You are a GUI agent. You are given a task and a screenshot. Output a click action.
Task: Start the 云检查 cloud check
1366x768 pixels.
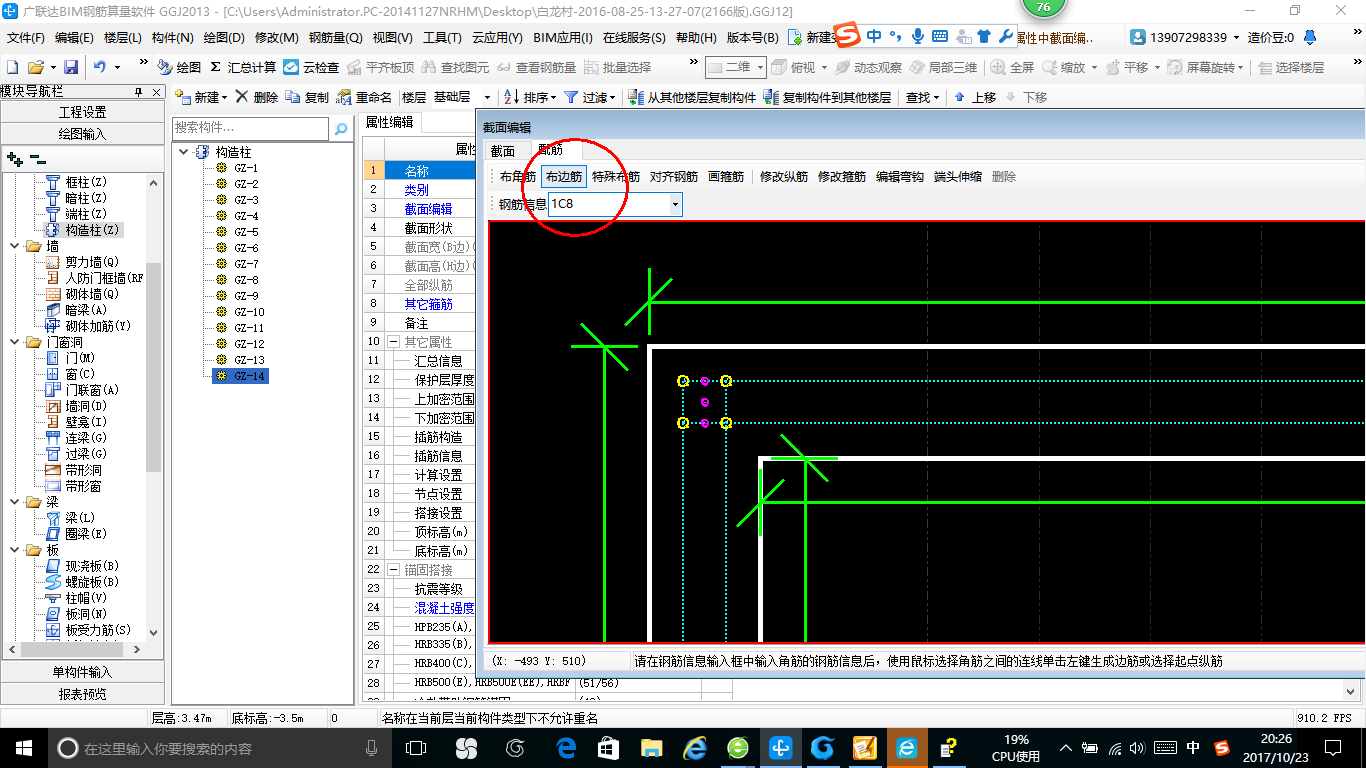click(x=311, y=67)
